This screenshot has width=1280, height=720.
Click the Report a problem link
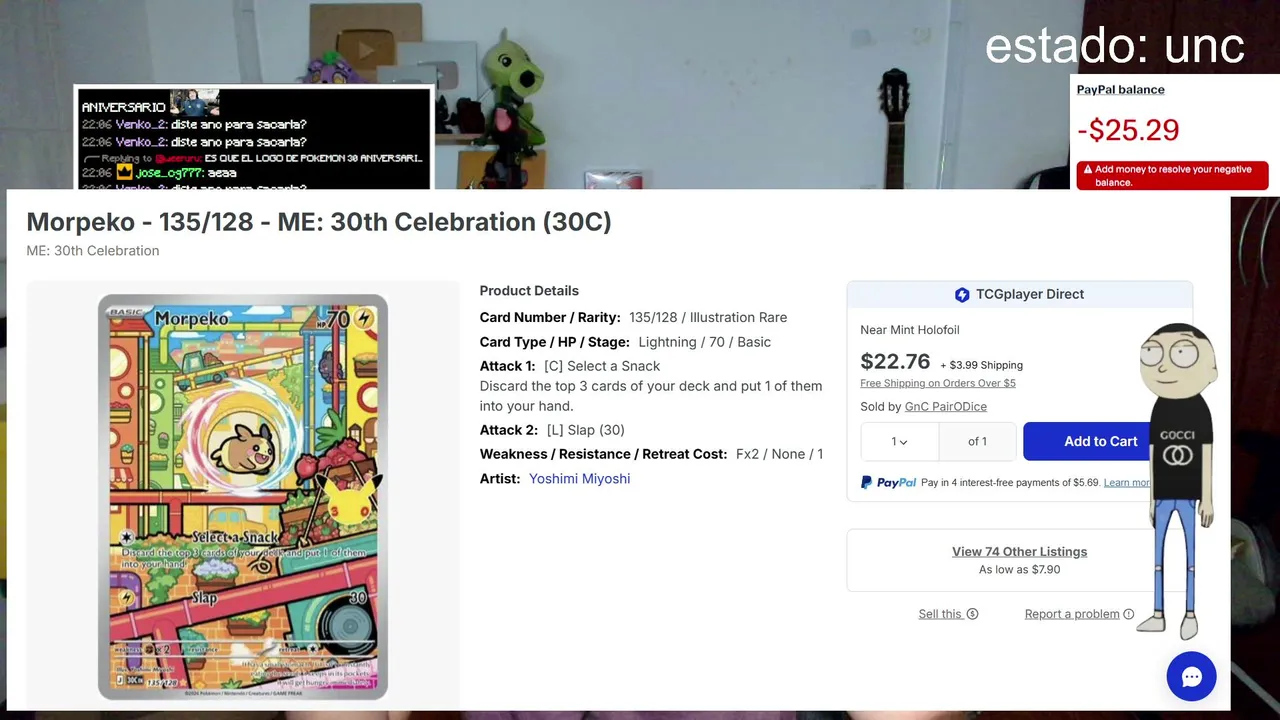click(x=1072, y=614)
